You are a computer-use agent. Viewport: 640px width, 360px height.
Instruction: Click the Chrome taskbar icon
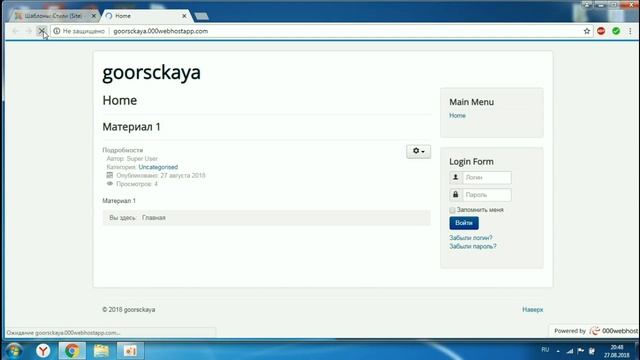[x=72, y=351]
